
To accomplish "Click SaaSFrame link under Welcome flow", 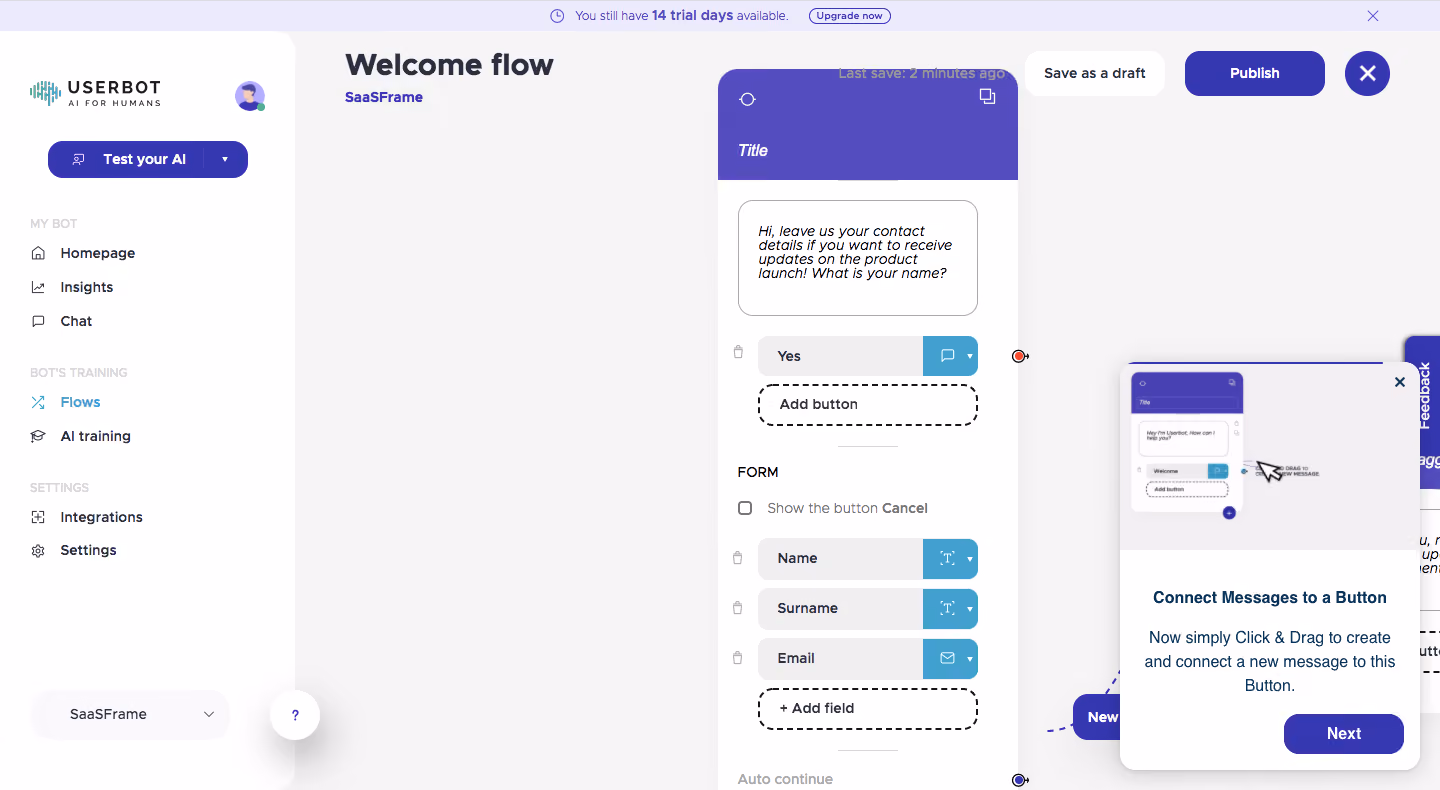I will (384, 97).
